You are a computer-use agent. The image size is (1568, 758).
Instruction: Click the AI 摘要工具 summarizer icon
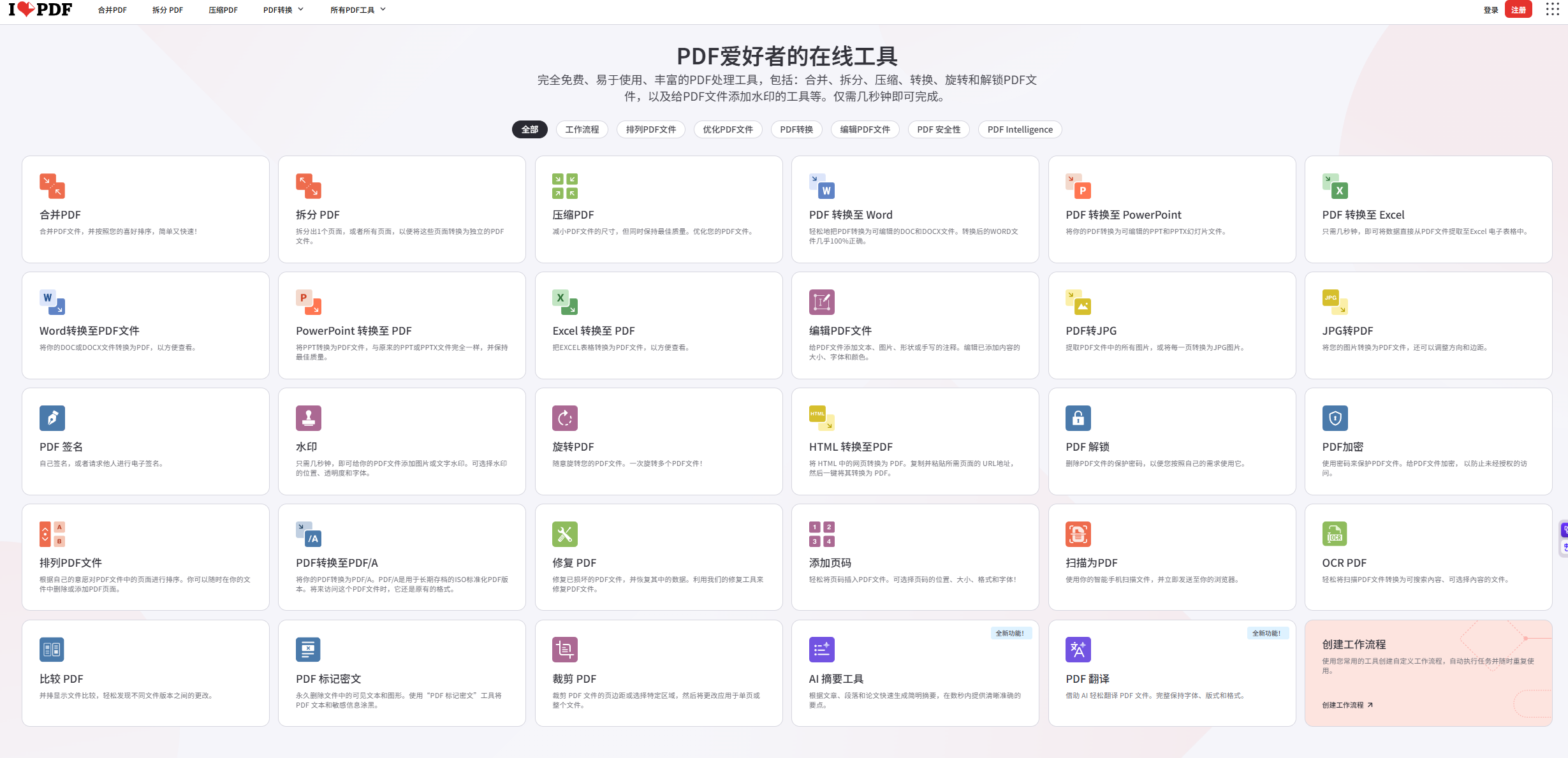point(822,650)
